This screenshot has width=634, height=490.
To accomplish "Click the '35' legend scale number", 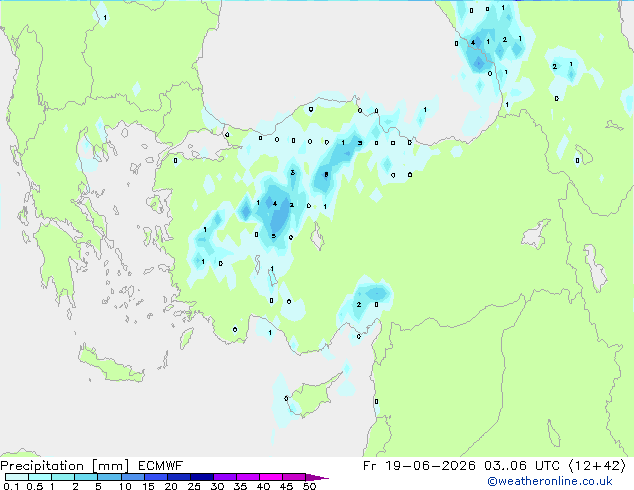I will click(240, 486).
